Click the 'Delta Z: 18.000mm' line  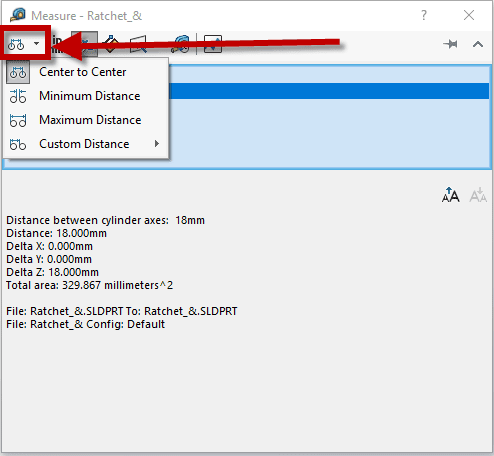pos(52,272)
